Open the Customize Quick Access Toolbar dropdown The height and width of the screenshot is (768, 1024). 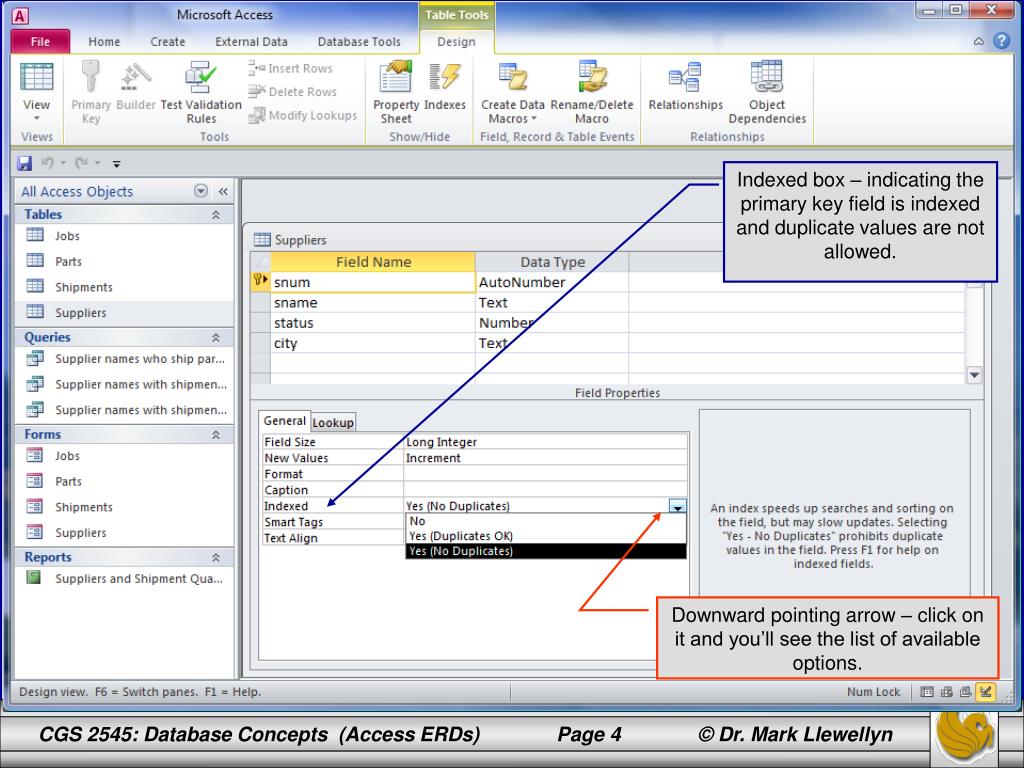(x=116, y=164)
